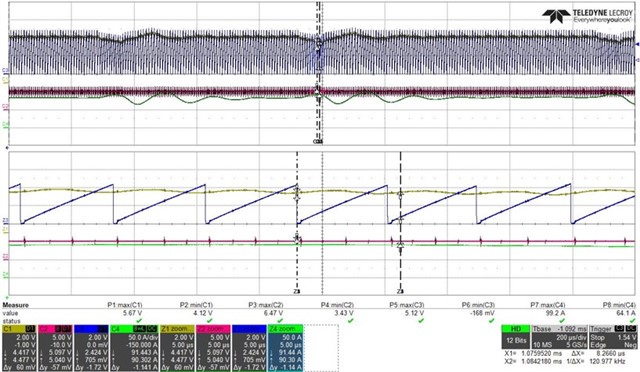Click the empty dotted descriptor slot
Viewport: 640px width, 372px height.
[321, 348]
